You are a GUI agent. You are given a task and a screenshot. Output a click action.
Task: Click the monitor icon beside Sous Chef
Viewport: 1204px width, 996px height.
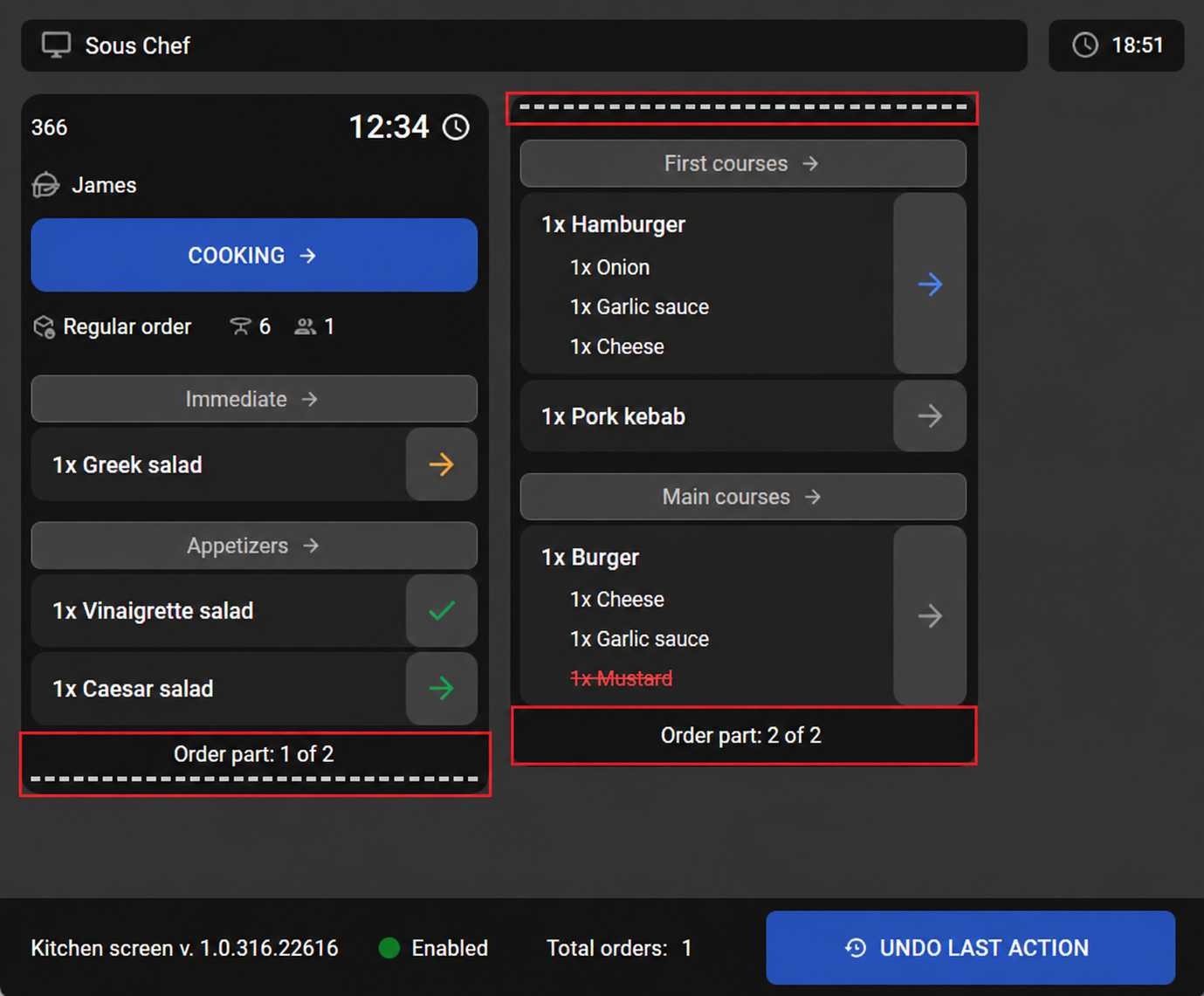[57, 45]
